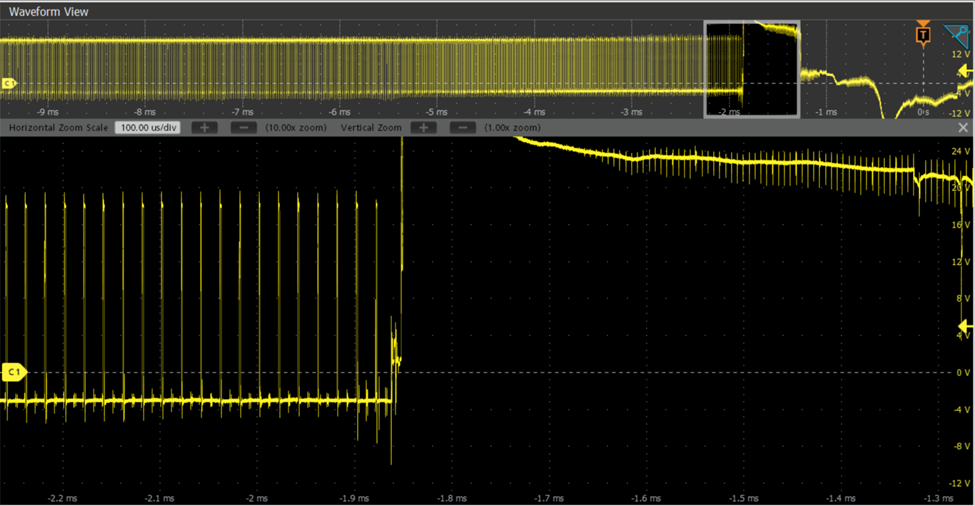Close the zoom view with X
This screenshot has width=975, height=506.
click(963, 127)
